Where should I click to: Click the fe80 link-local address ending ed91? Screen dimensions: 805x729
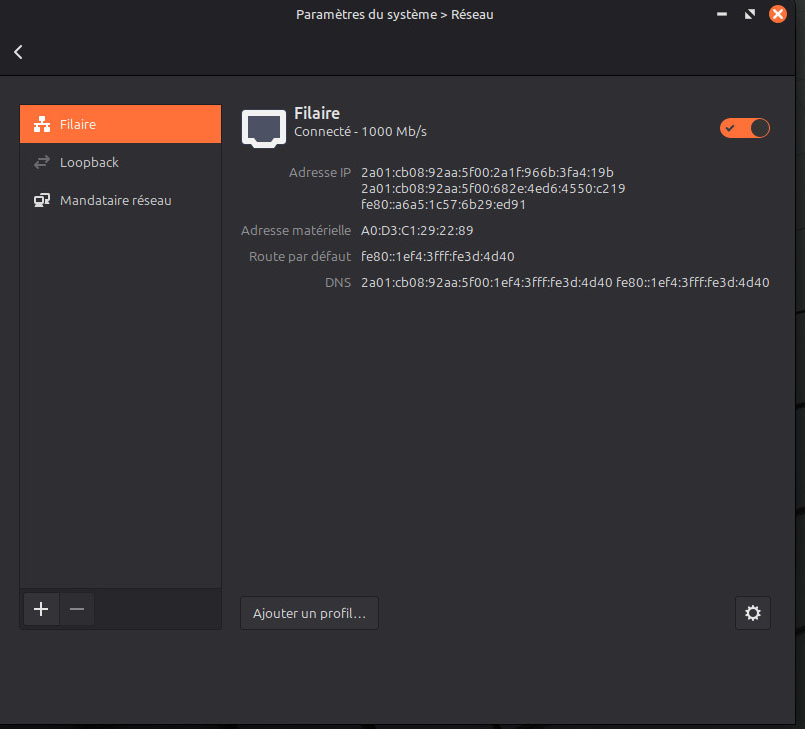coord(443,204)
